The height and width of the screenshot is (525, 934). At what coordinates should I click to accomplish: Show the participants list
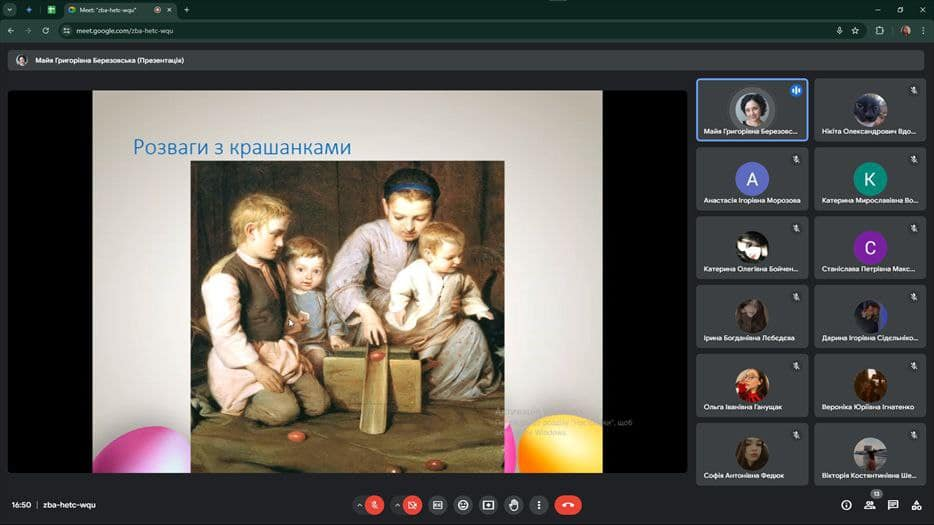tap(870, 505)
